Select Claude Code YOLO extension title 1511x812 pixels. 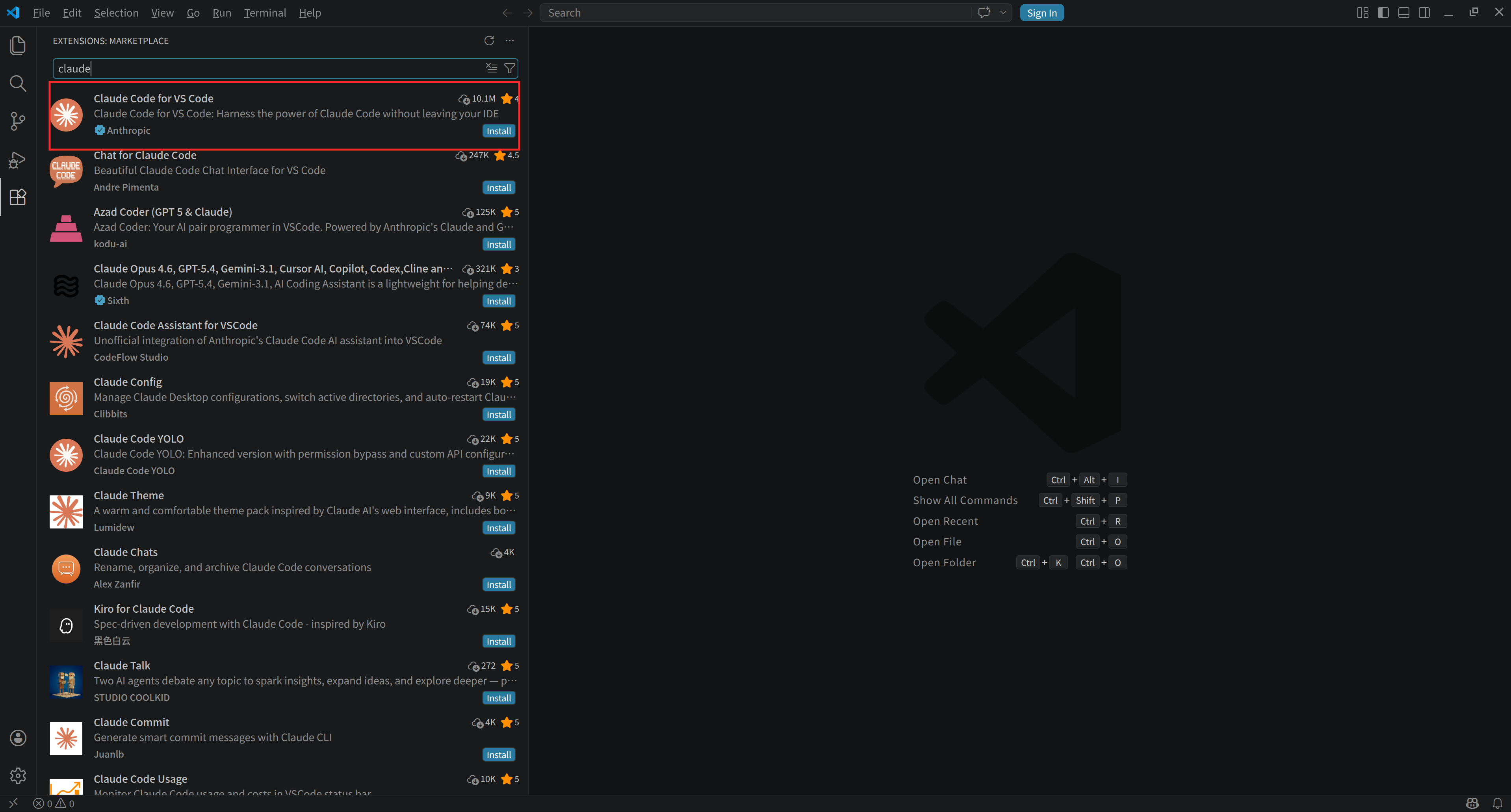point(138,439)
